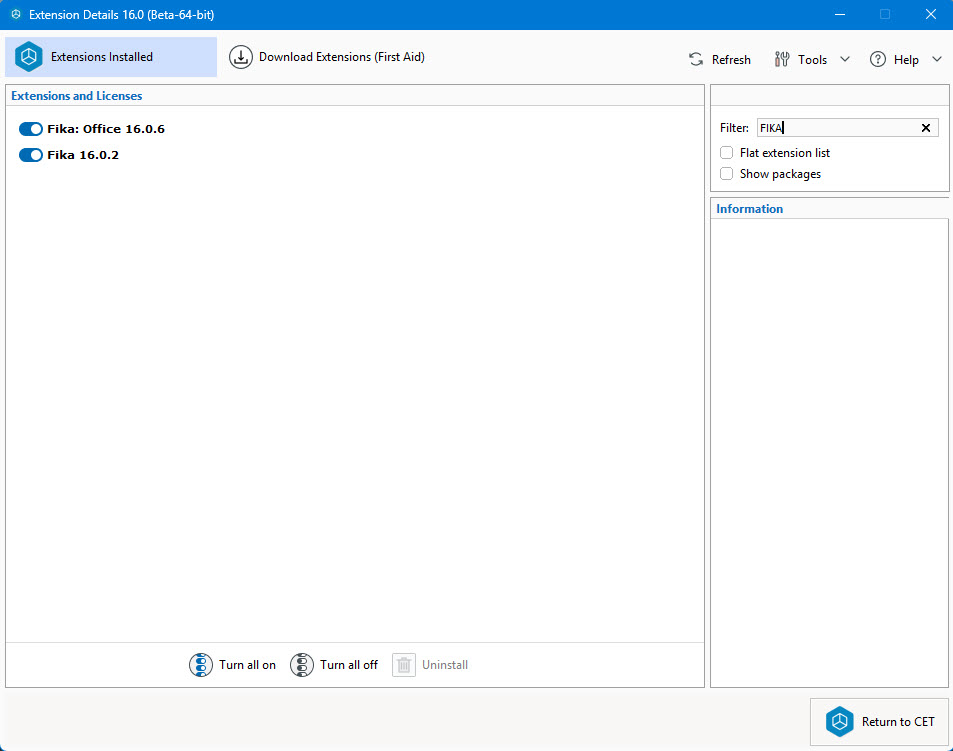Click the Return to CET button
Image resolution: width=953 pixels, height=751 pixels.
[x=879, y=722]
